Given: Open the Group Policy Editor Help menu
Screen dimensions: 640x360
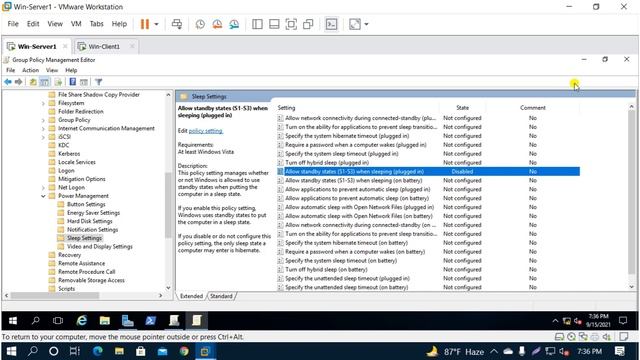Looking at the screenshot, I should (x=71, y=70).
